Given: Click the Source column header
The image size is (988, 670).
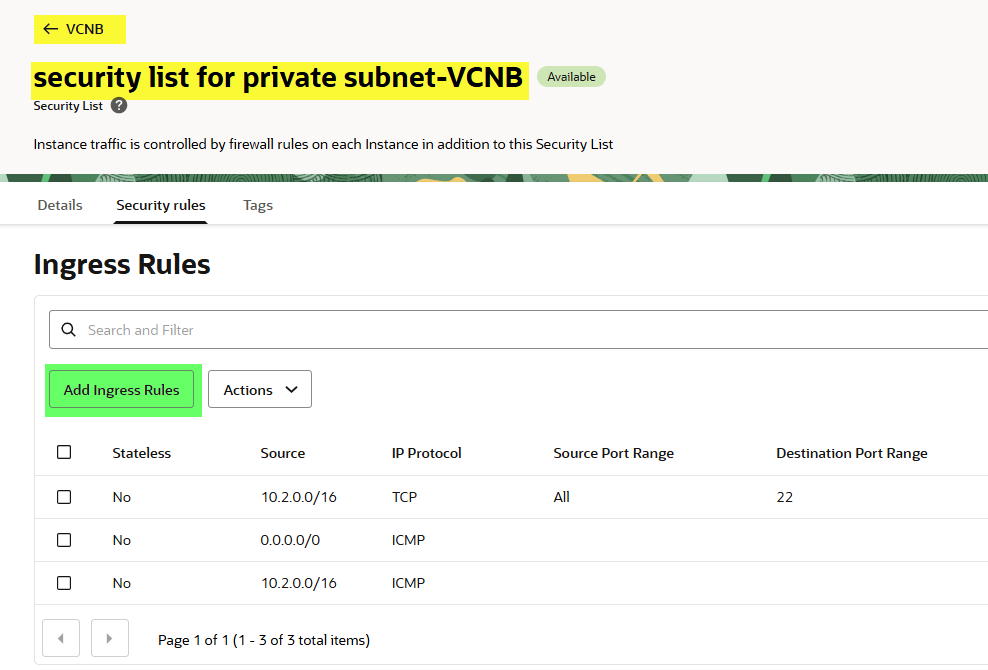Looking at the screenshot, I should (283, 453).
